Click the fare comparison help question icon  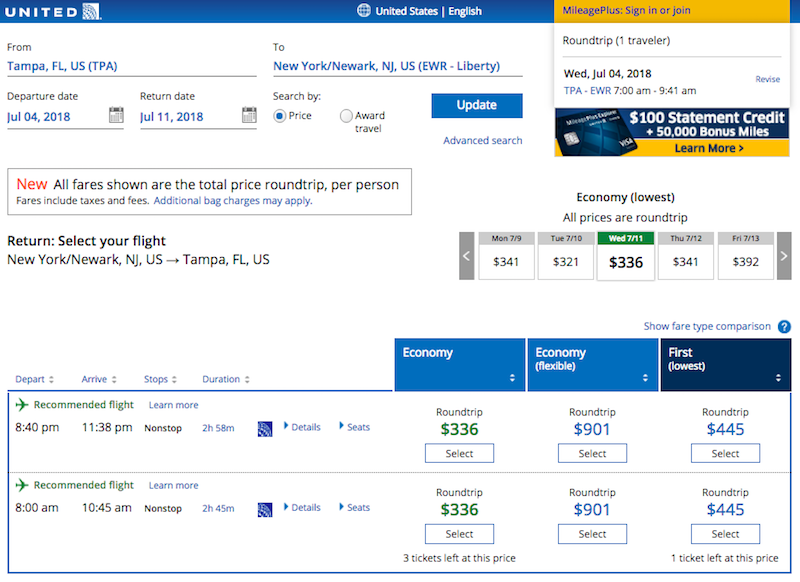click(x=784, y=327)
